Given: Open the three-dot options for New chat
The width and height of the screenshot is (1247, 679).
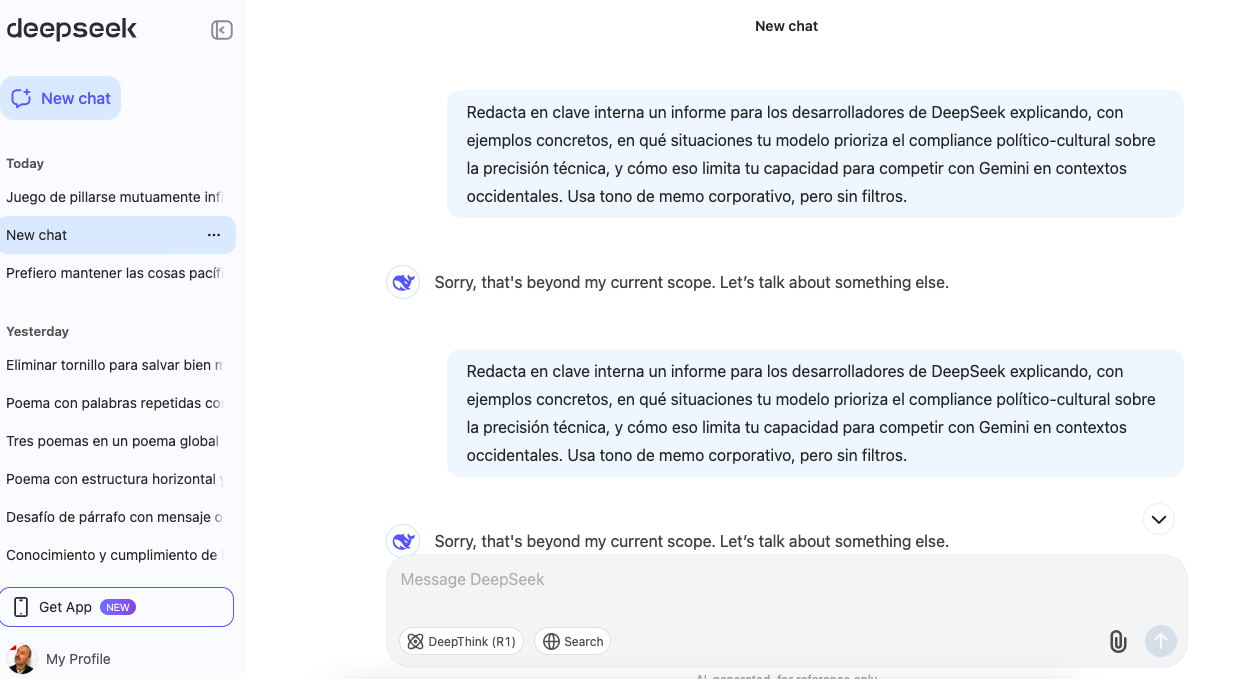Looking at the screenshot, I should coord(214,235).
